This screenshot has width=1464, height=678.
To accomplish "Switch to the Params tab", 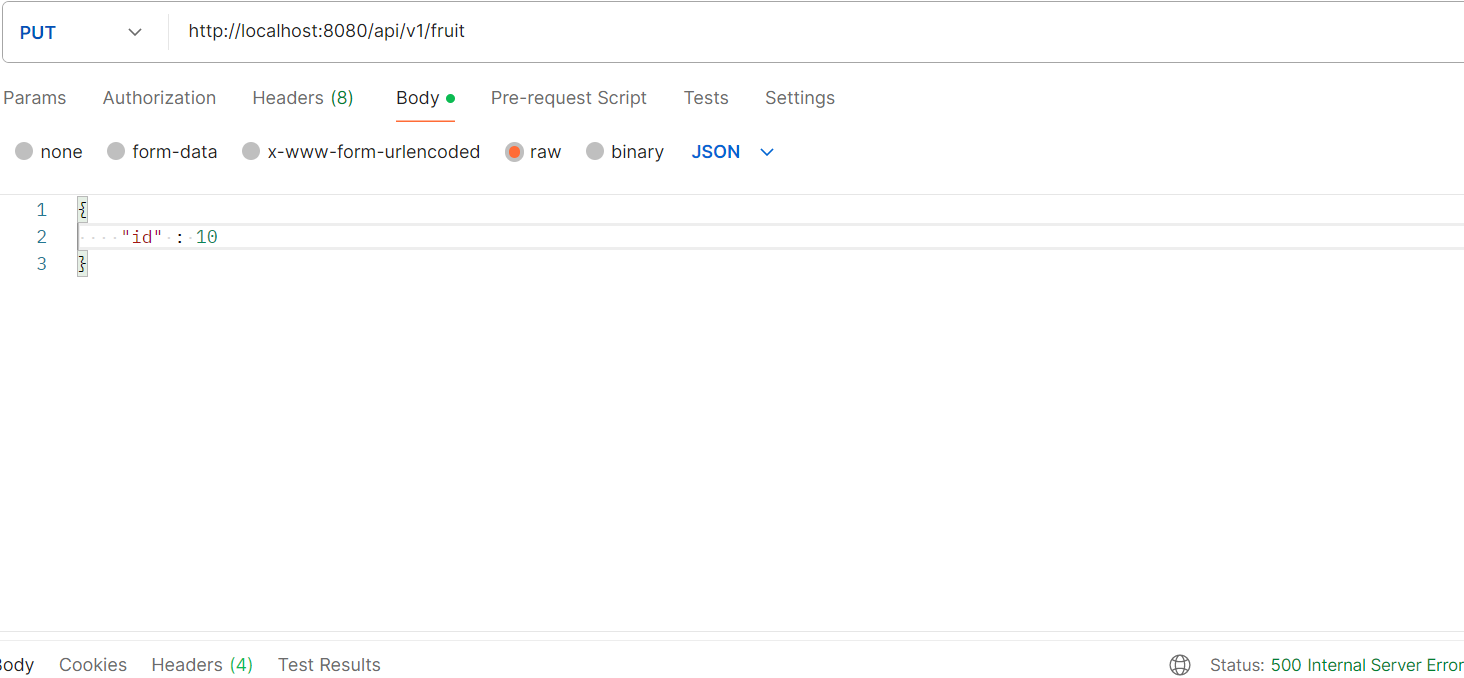I will (x=35, y=98).
